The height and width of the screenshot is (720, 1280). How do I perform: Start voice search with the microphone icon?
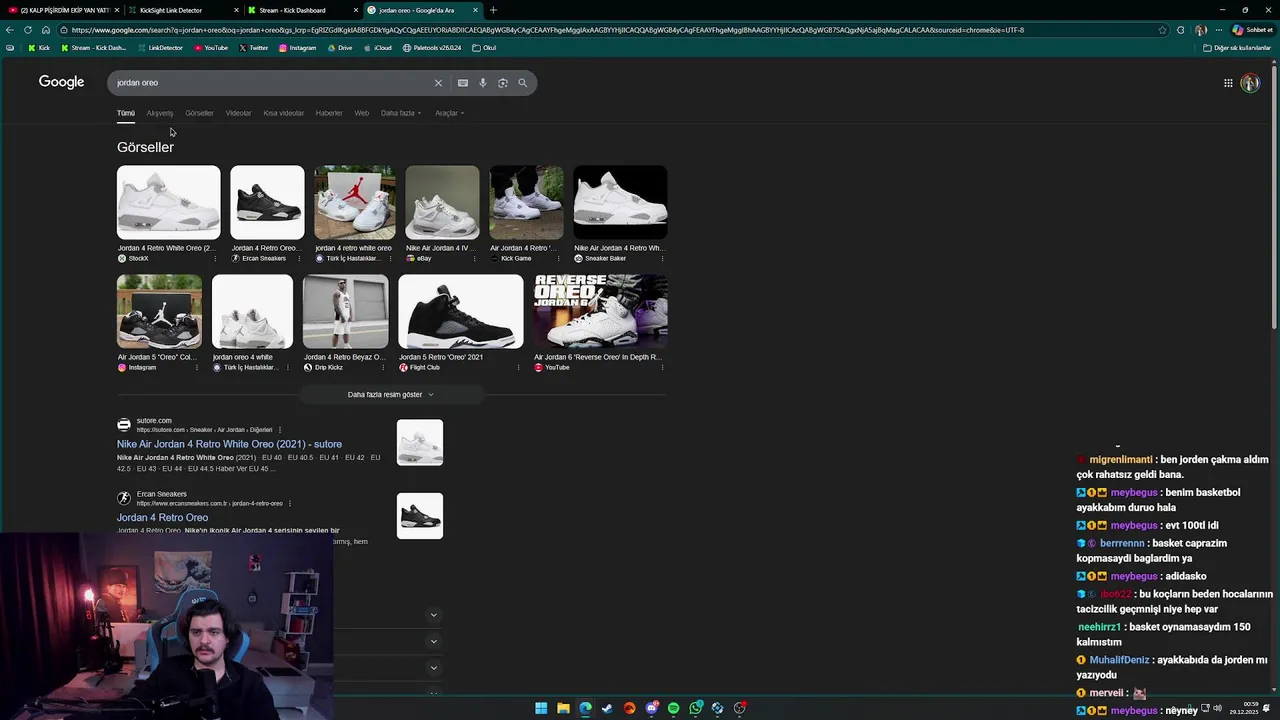[x=482, y=83]
